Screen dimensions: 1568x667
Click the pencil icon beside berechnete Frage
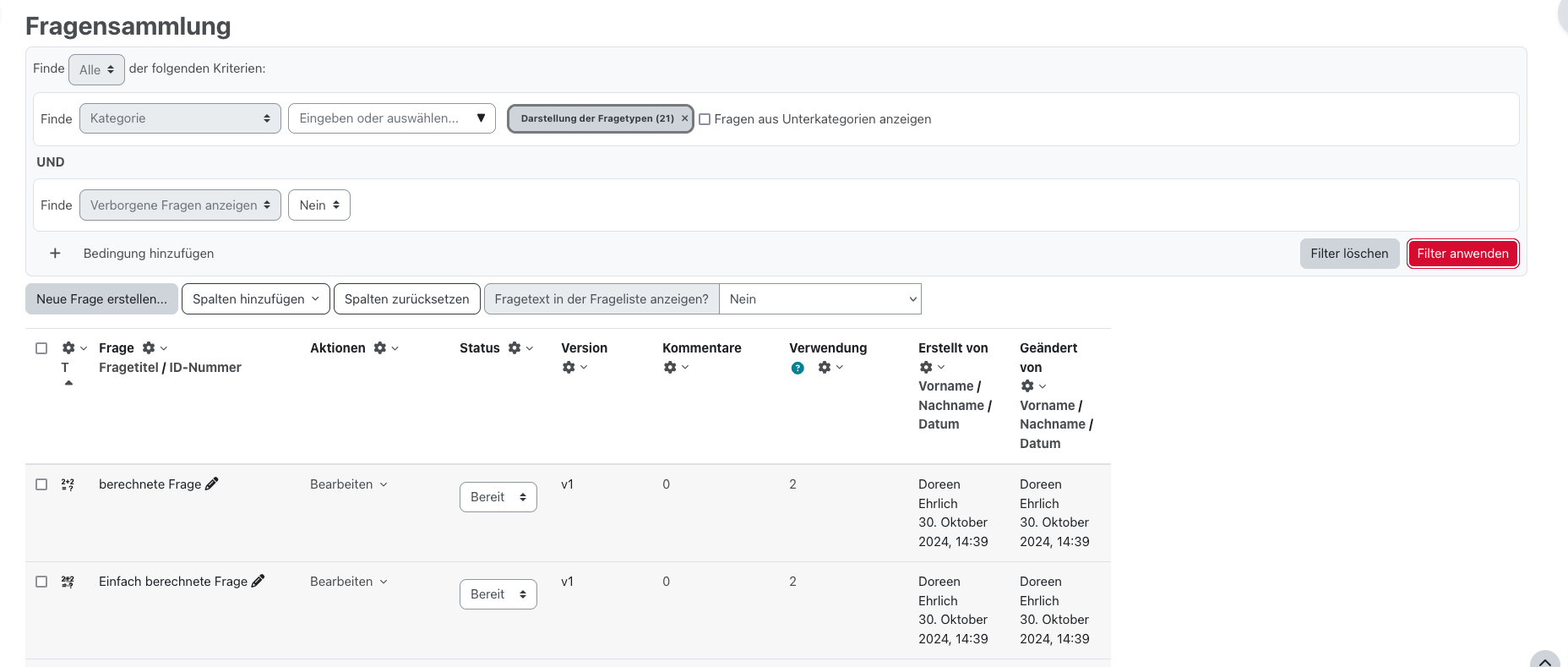coord(212,484)
